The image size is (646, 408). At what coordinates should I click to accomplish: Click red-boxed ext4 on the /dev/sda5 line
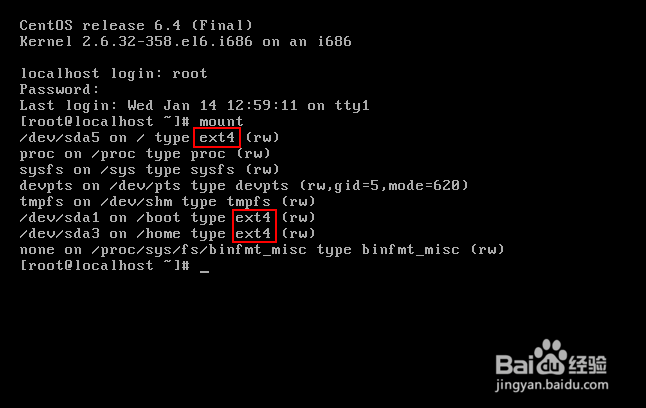coord(217,137)
